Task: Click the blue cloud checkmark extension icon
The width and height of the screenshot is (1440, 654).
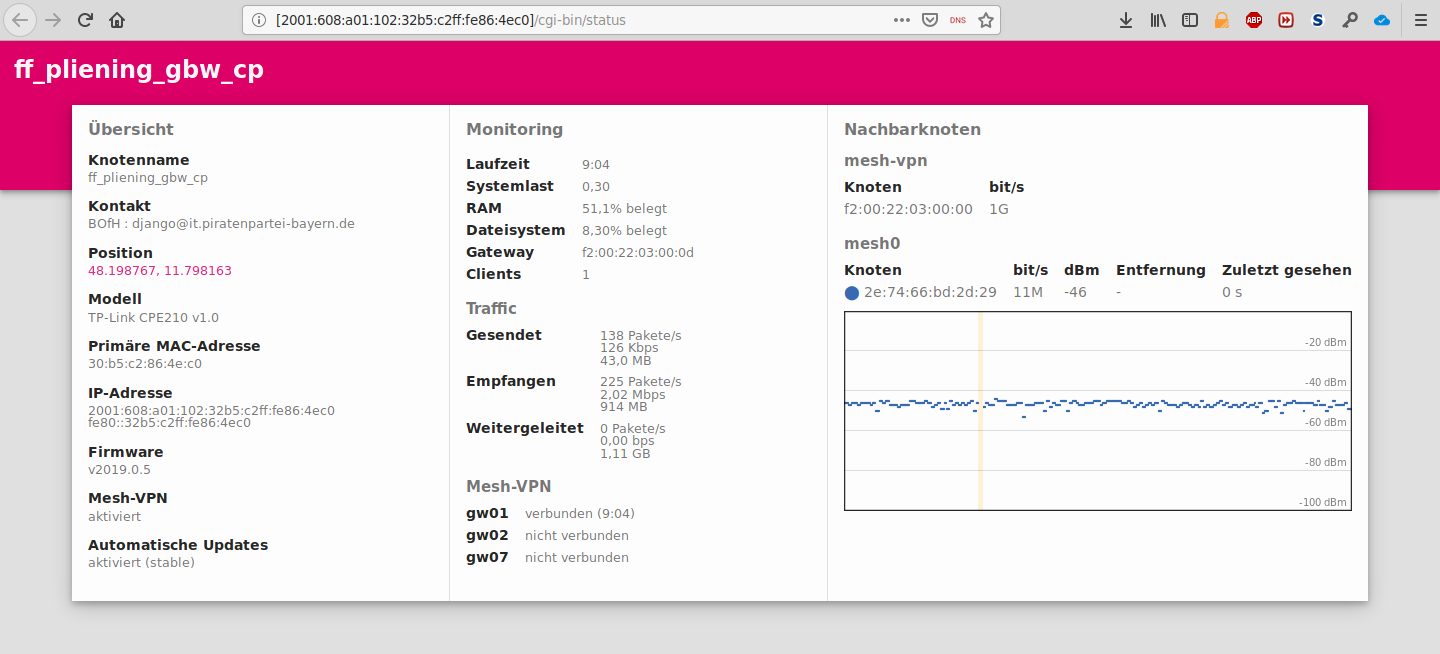Action: (x=1382, y=20)
